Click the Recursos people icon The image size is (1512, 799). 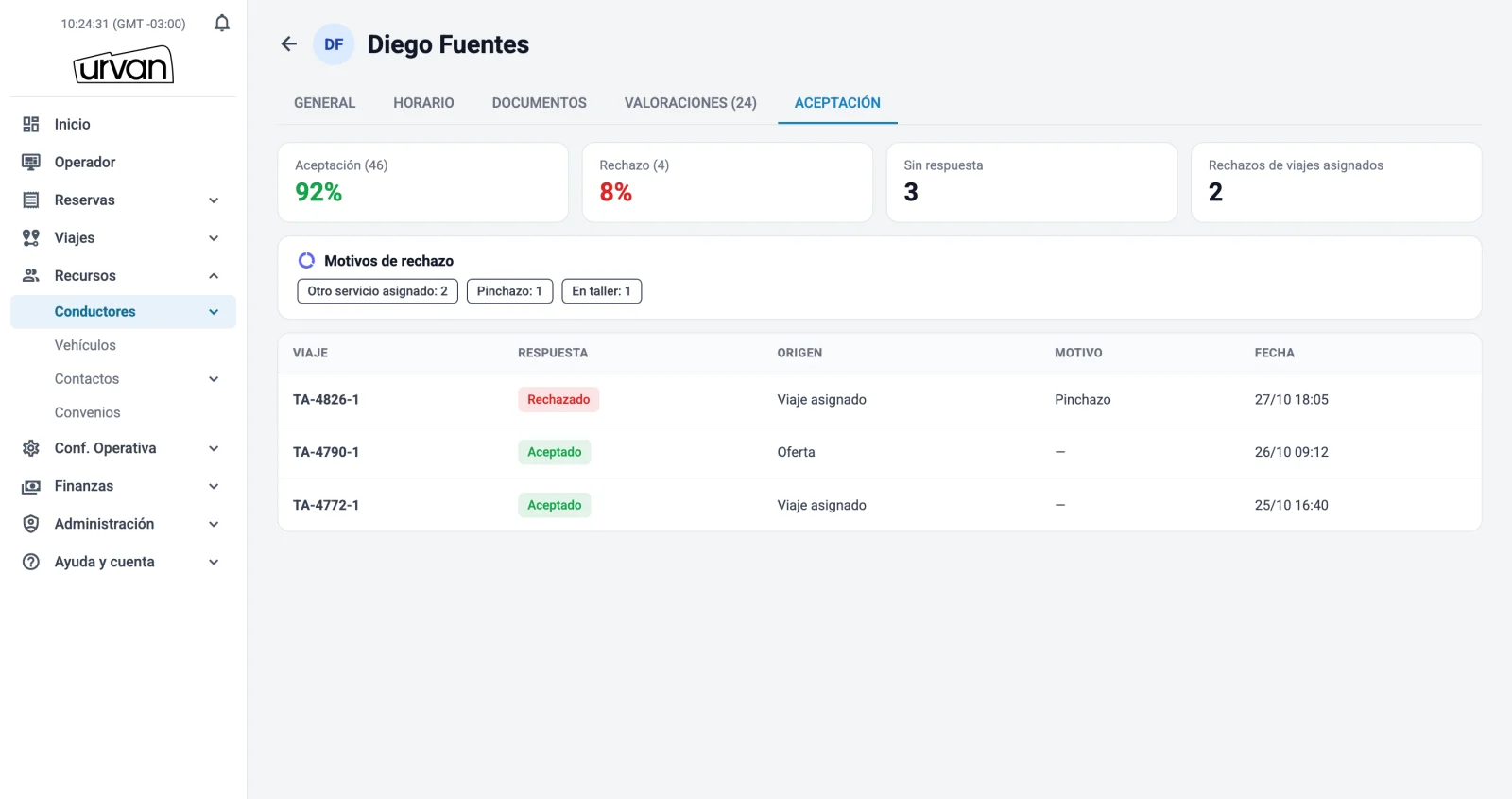[31, 276]
